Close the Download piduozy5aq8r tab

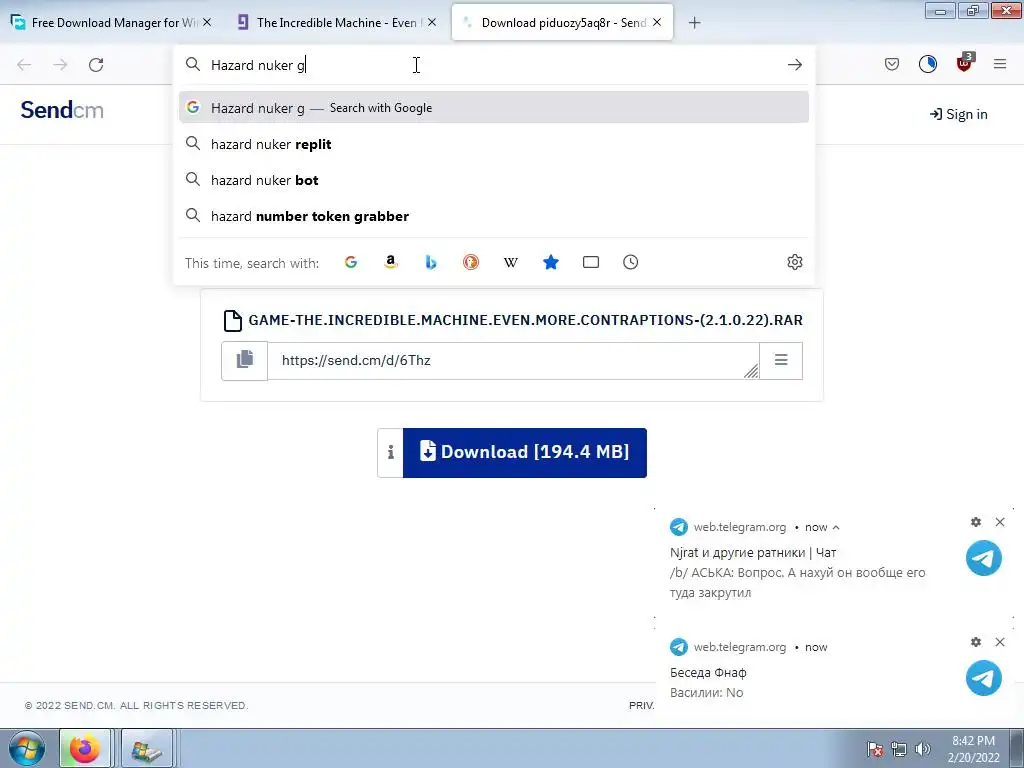pyautogui.click(x=657, y=22)
